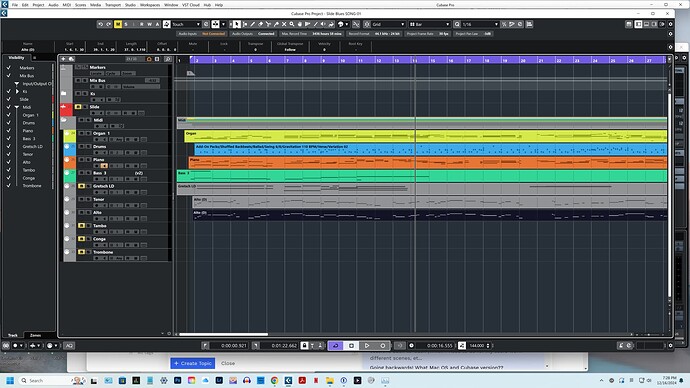Viewport: 690px width, 388px height.
Task: Uncheck Markers in Visibility list
Action: point(8,68)
